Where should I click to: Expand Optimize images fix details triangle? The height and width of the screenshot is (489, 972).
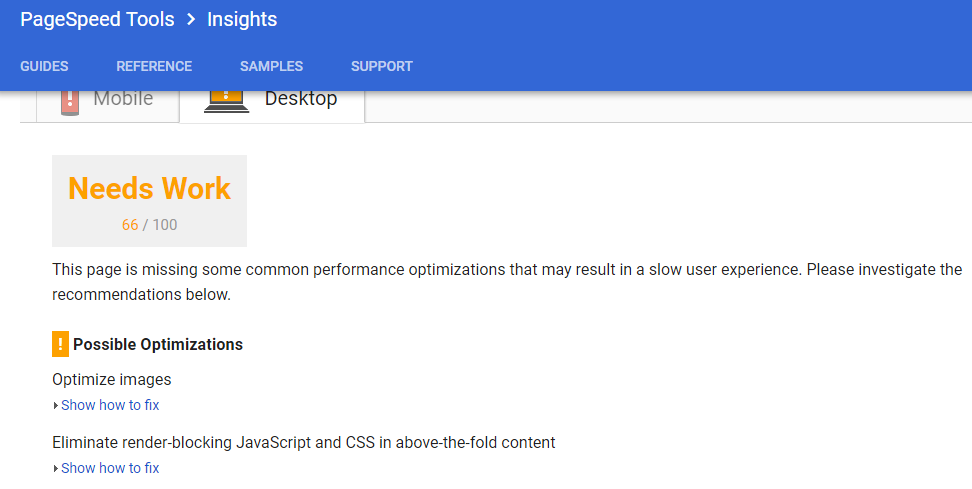[x=56, y=406]
